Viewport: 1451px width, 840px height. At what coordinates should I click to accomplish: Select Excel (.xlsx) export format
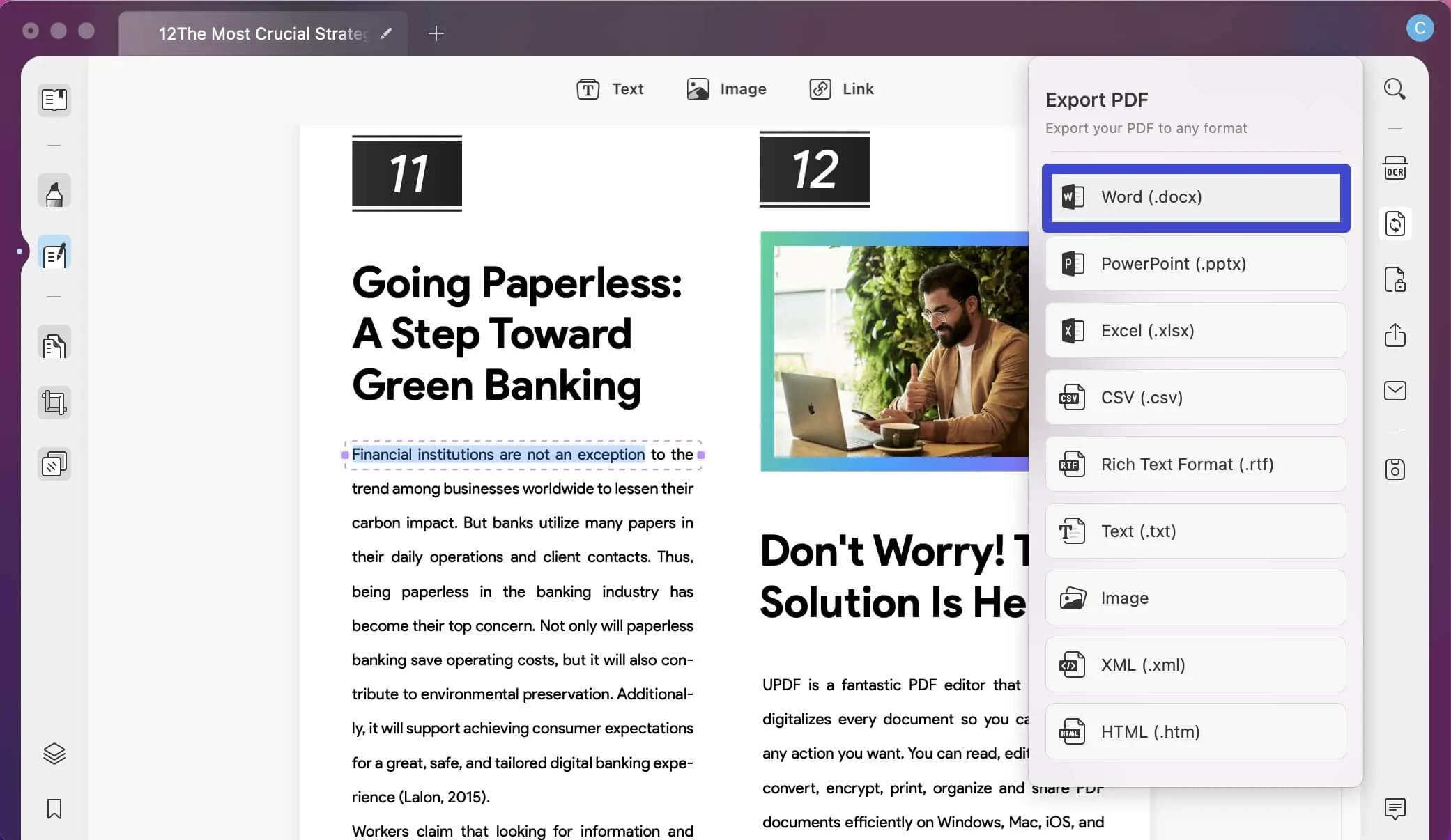click(1197, 330)
